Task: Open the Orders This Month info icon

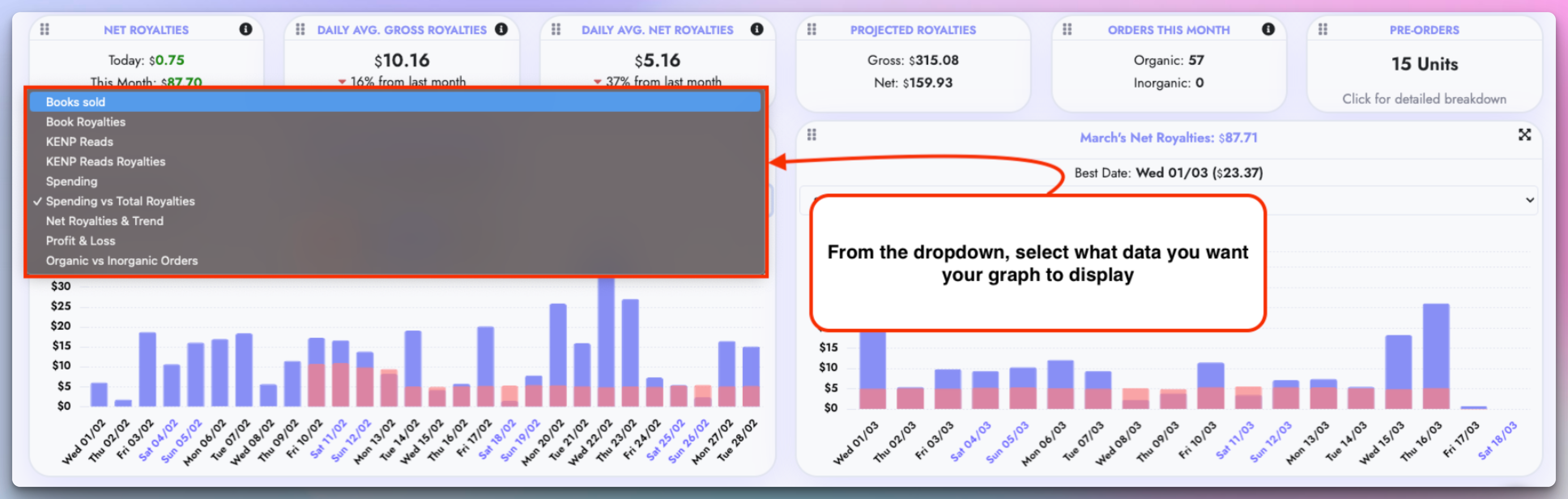Action: [x=1268, y=29]
